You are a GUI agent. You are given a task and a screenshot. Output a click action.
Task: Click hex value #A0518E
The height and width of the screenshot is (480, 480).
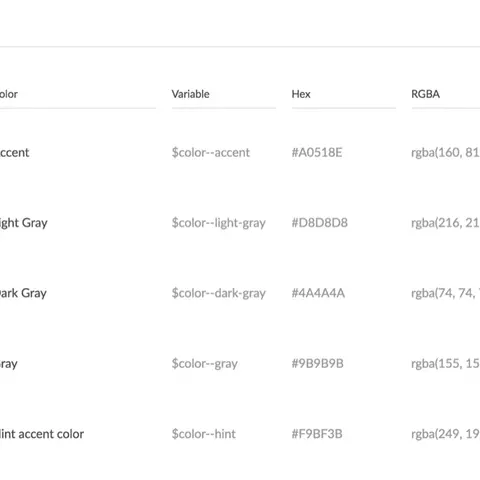317,152
